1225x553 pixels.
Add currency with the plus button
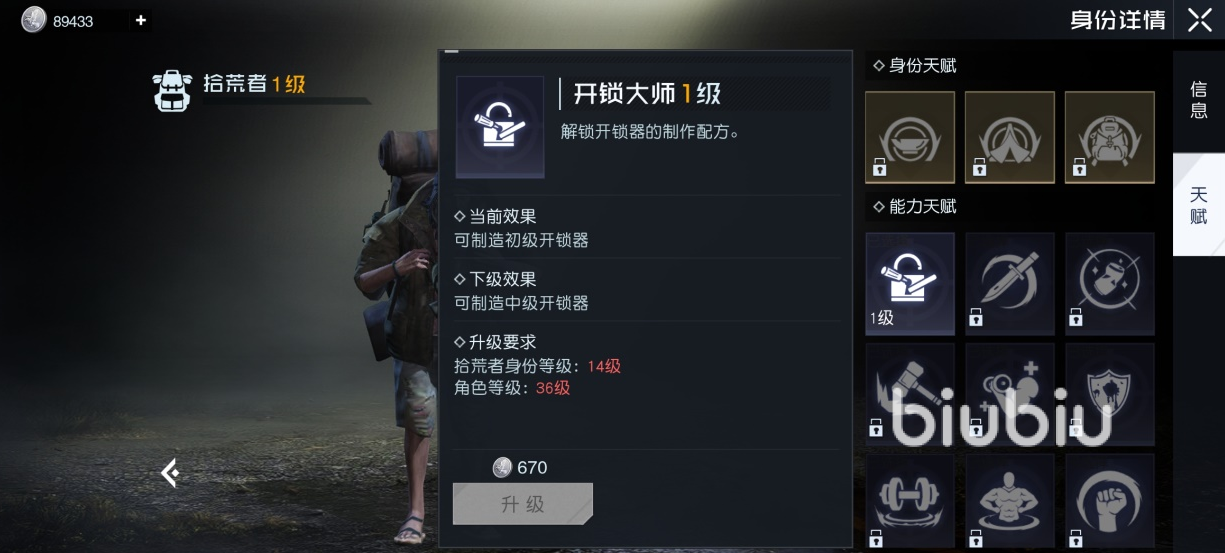coord(141,20)
